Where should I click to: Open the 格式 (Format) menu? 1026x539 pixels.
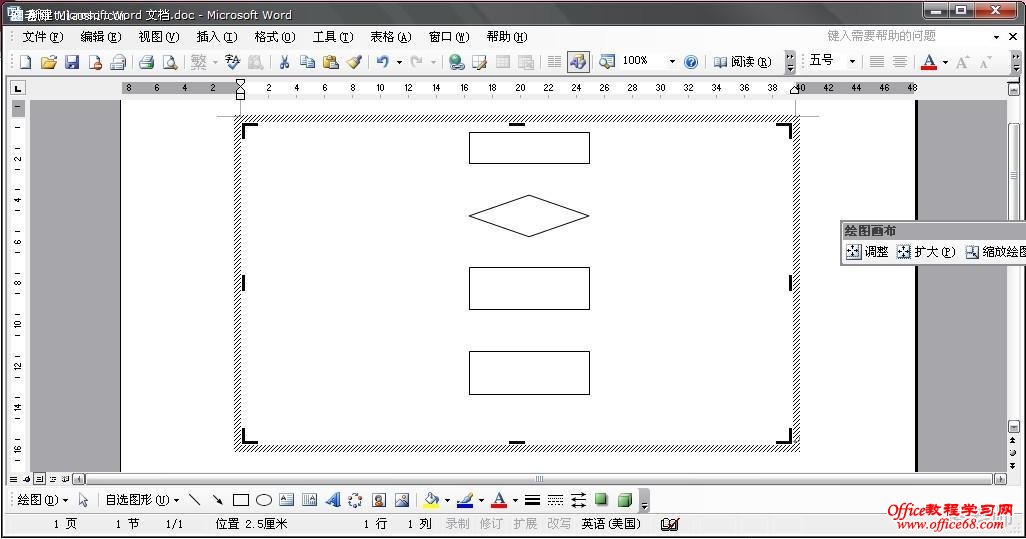coord(274,37)
